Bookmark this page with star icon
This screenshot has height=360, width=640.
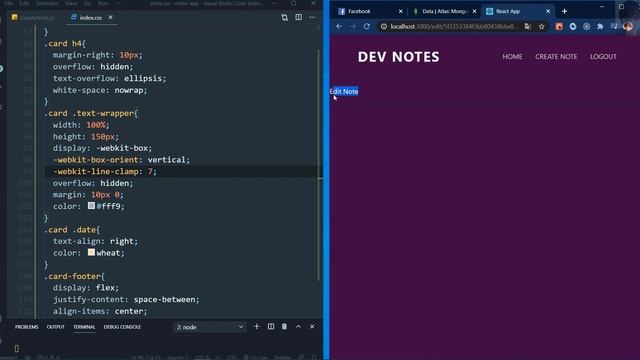pyautogui.click(x=542, y=27)
